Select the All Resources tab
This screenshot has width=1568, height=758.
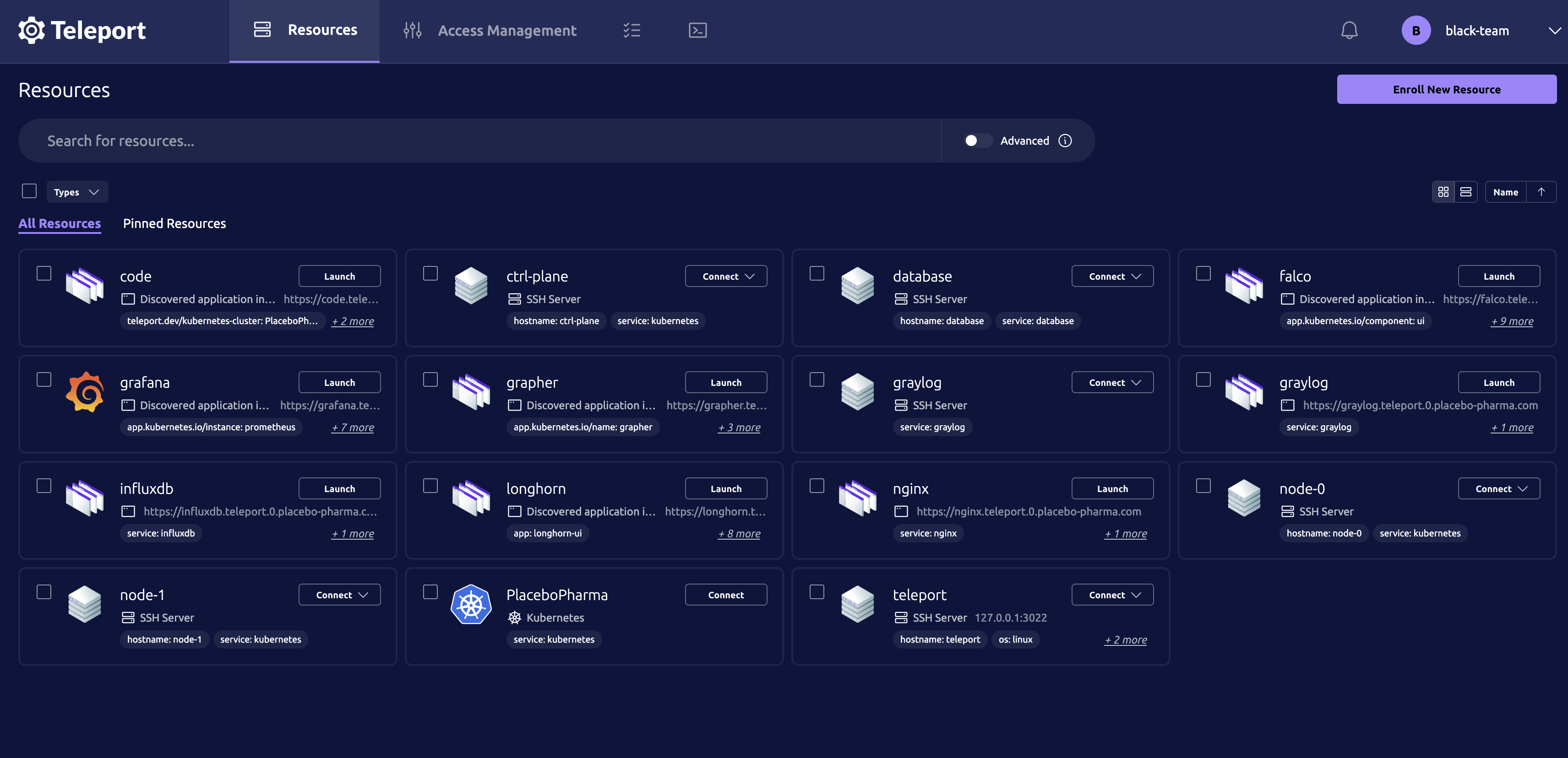(x=60, y=223)
